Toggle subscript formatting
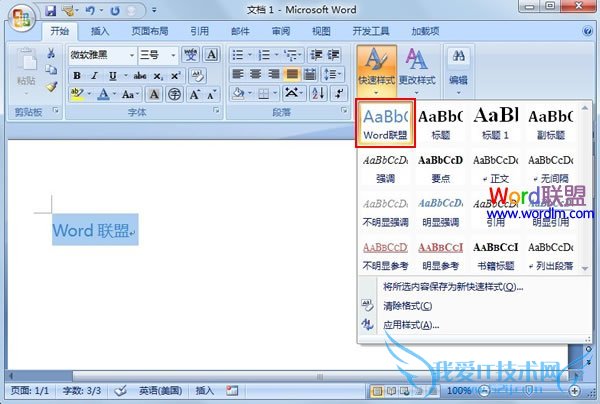The width and height of the screenshot is (600, 404). pos(158,76)
